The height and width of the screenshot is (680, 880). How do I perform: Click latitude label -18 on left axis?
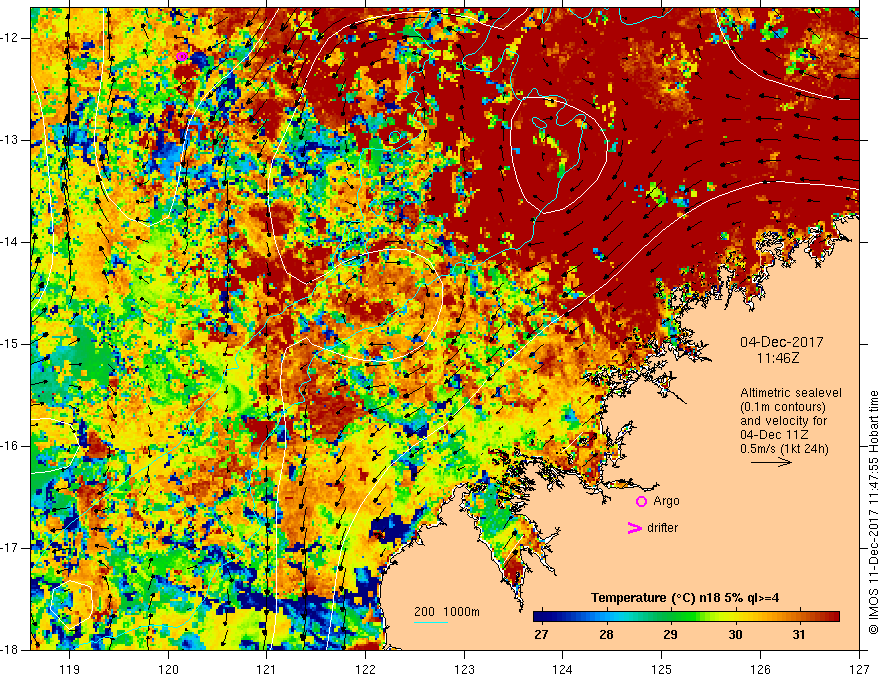tap(10, 650)
